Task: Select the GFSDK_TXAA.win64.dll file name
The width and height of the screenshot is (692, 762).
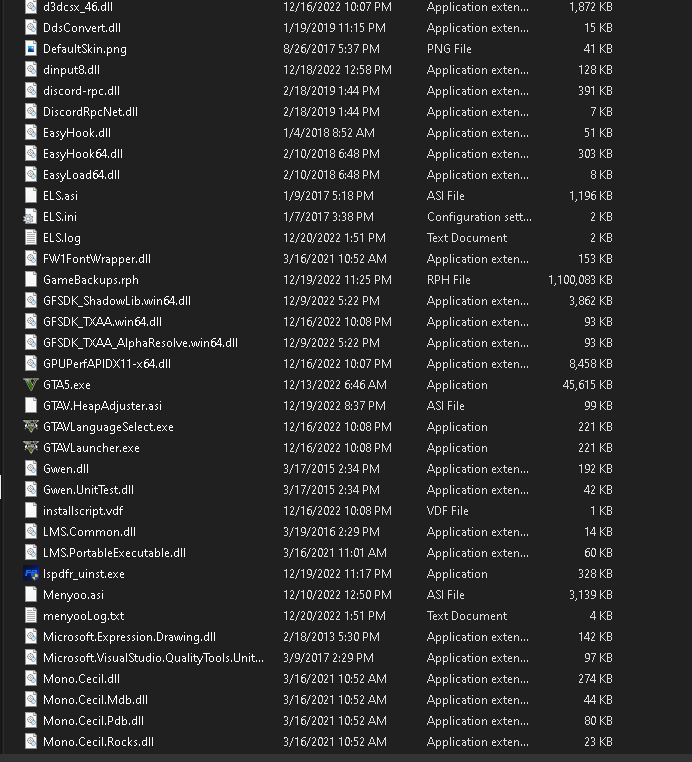Action: click(103, 322)
